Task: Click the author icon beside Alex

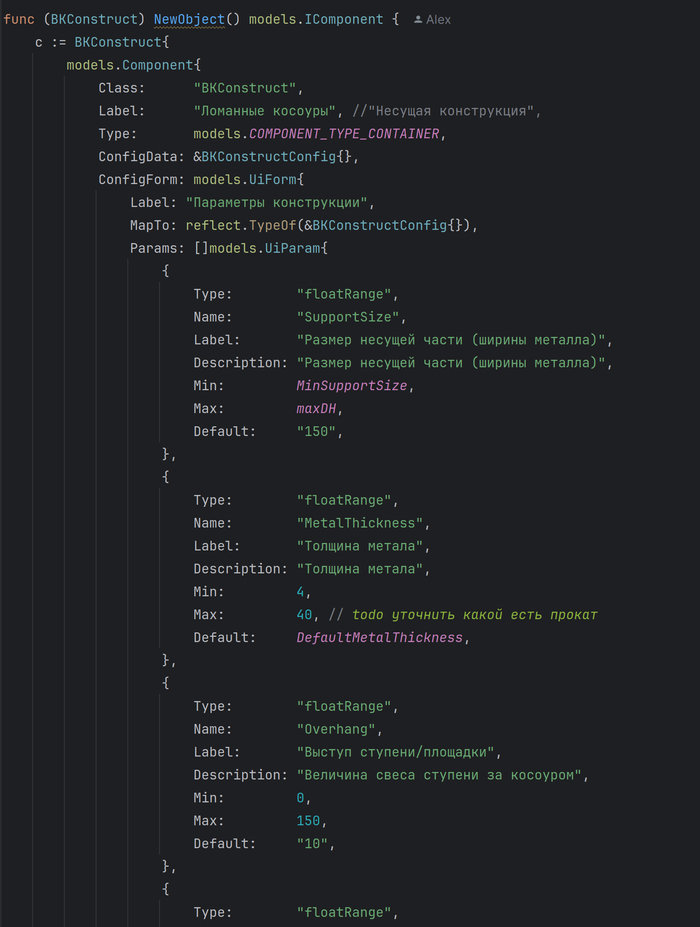Action: [x=418, y=20]
